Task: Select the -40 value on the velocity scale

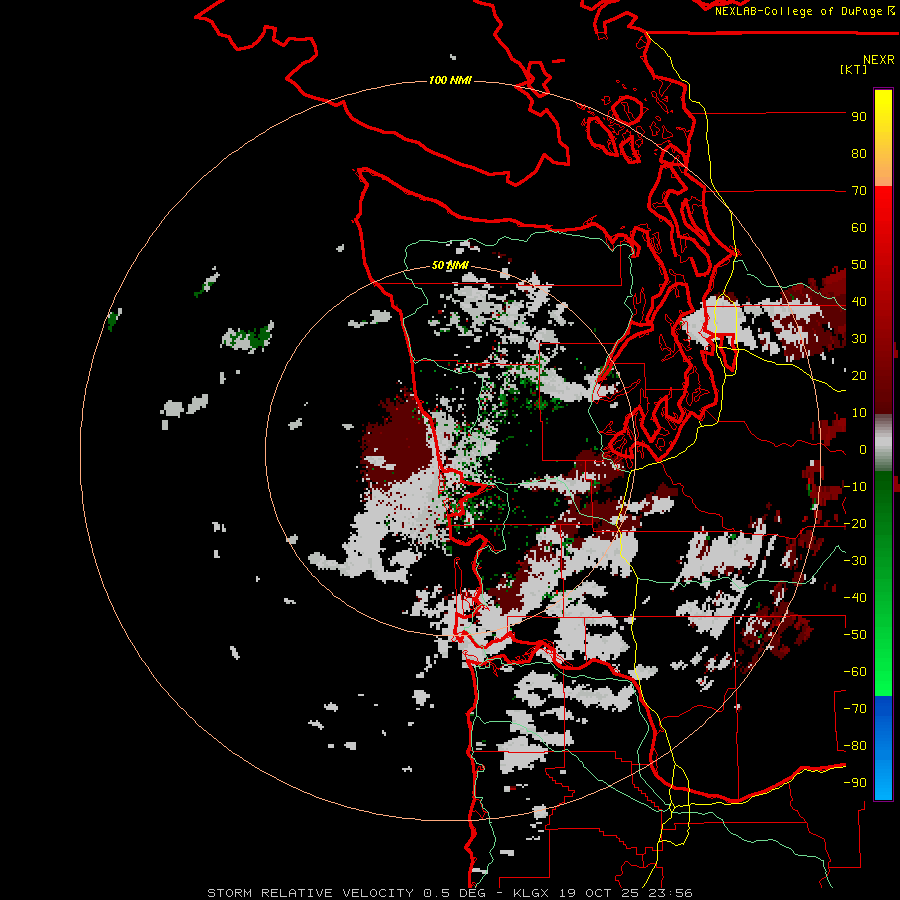Action: 855,598
